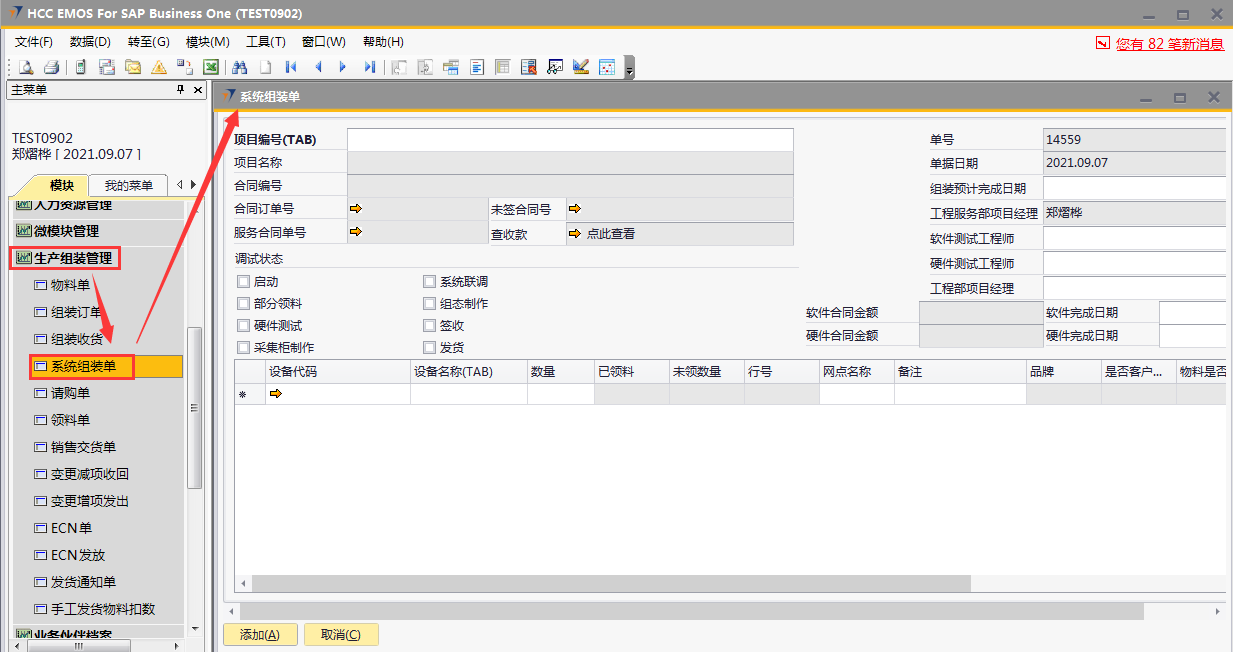1233x652 pixels.
Task: Expand the 微模块管理 module
Action: point(65,231)
